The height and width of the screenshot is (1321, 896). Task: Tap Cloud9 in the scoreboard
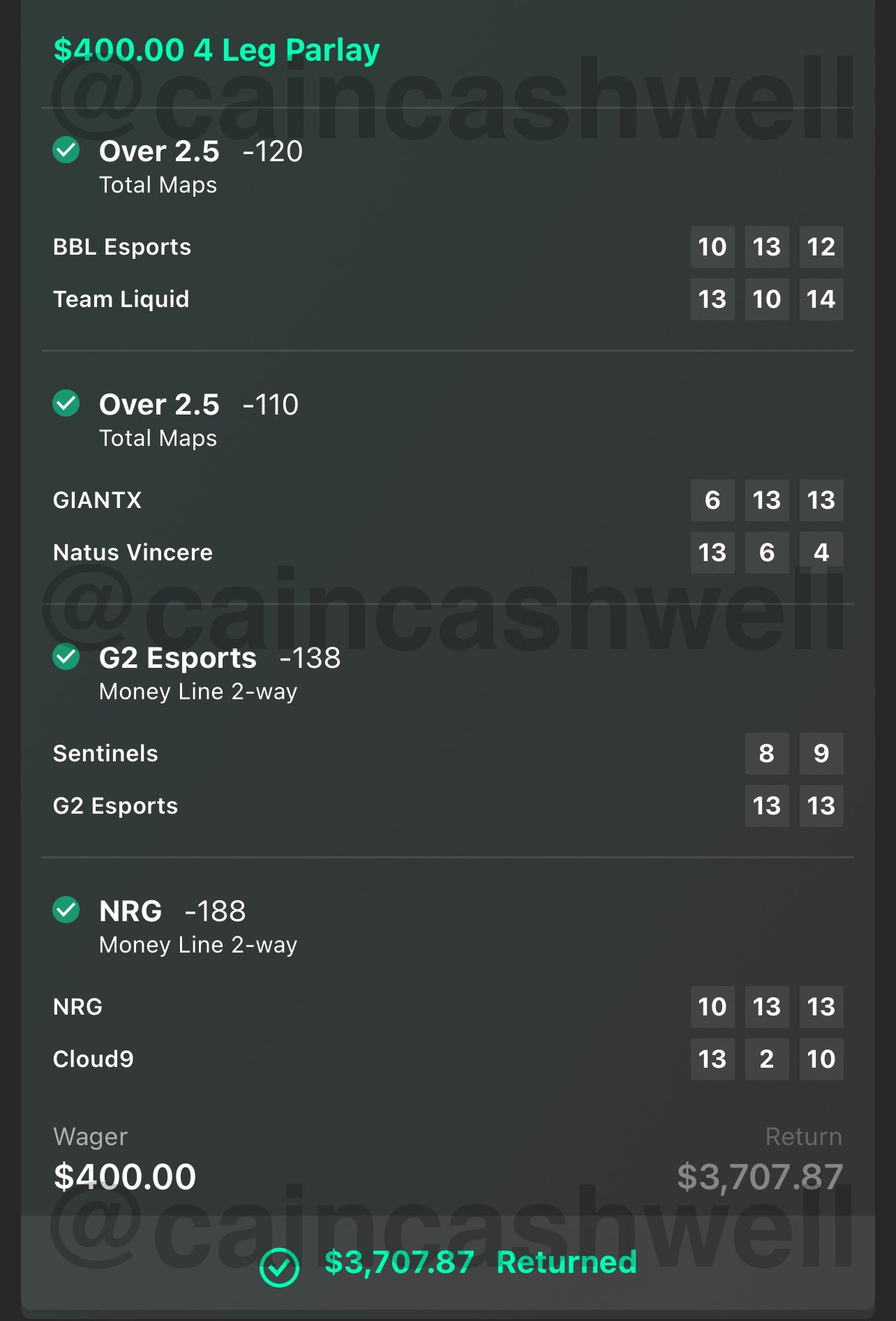[93, 1059]
